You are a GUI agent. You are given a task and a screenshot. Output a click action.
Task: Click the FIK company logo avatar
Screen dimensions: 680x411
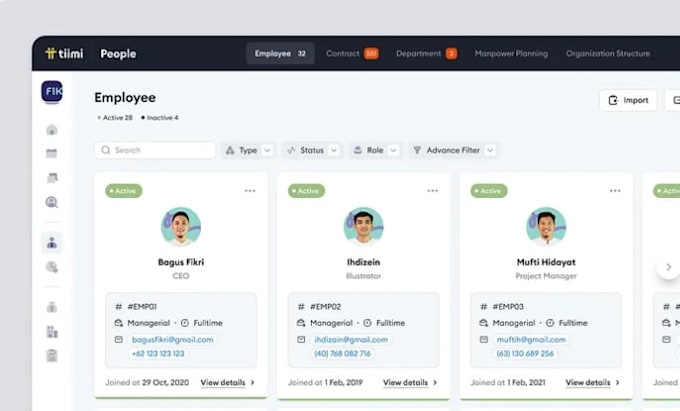tap(52, 91)
